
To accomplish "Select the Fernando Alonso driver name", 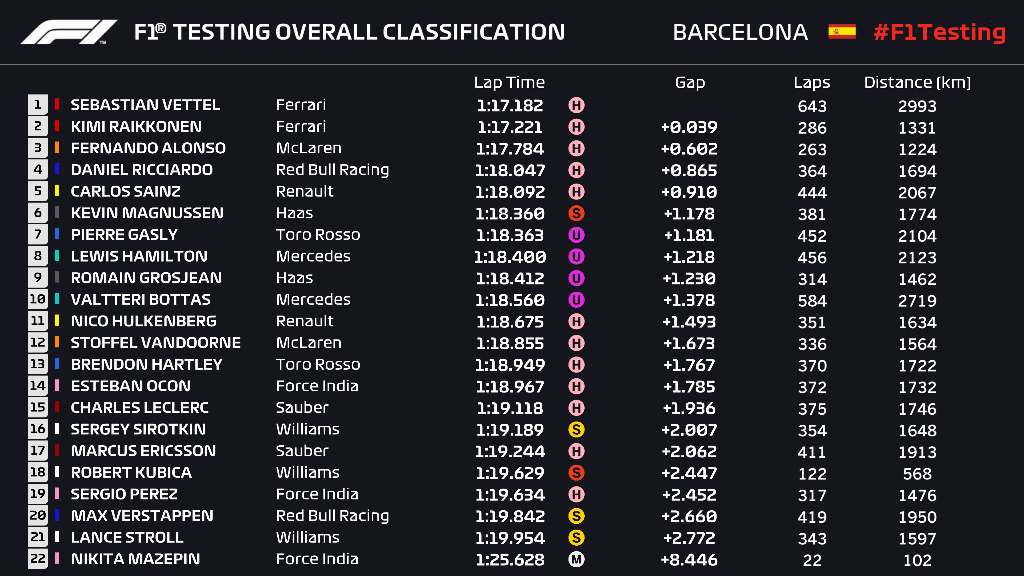I will click(x=148, y=148).
